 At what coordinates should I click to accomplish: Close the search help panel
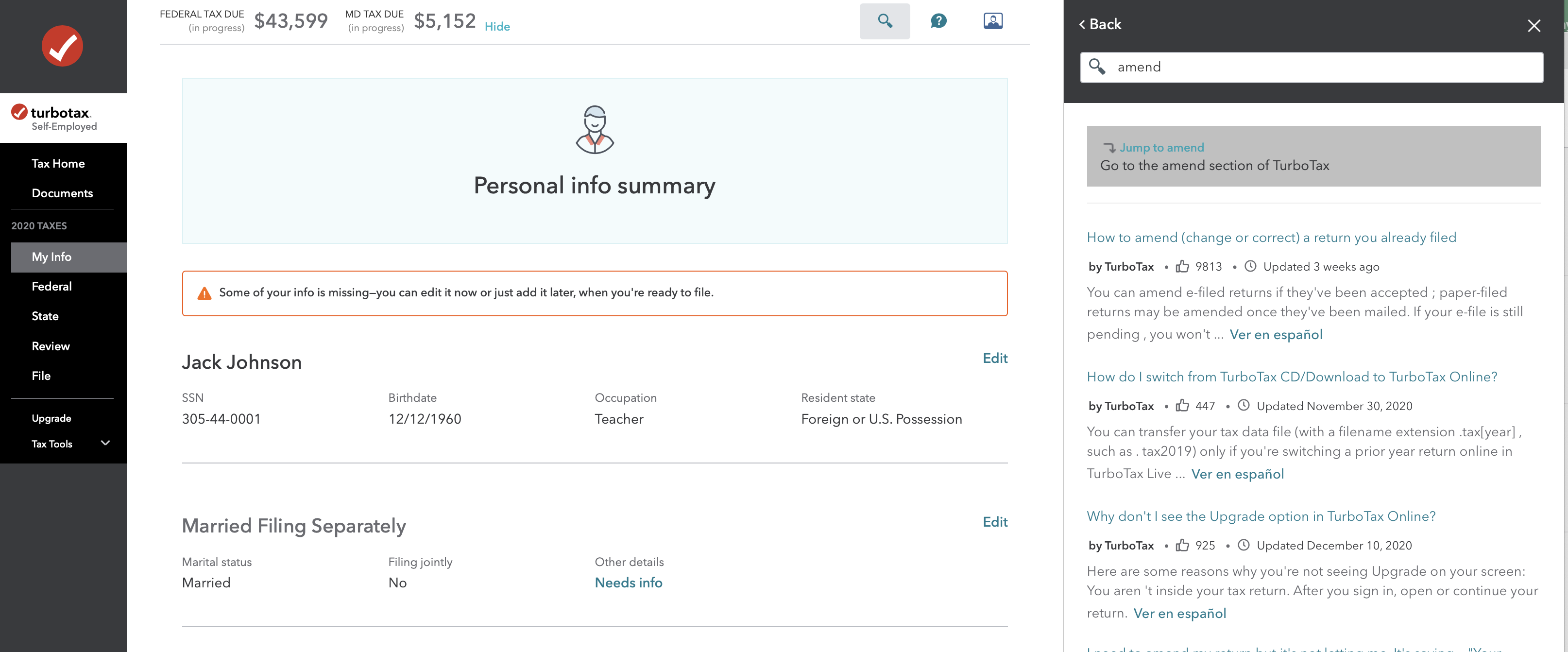1534,26
